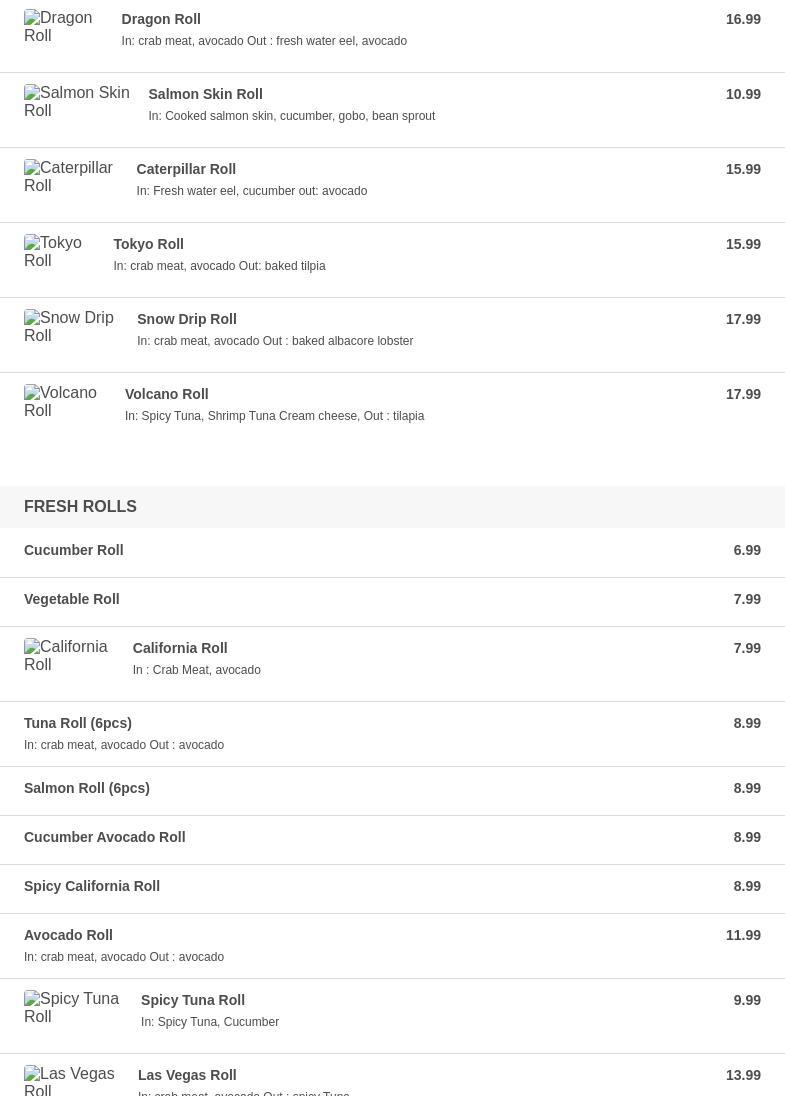
Task: Click the Salmon Skin Roll image thumbnail
Action: pos(78,102)
